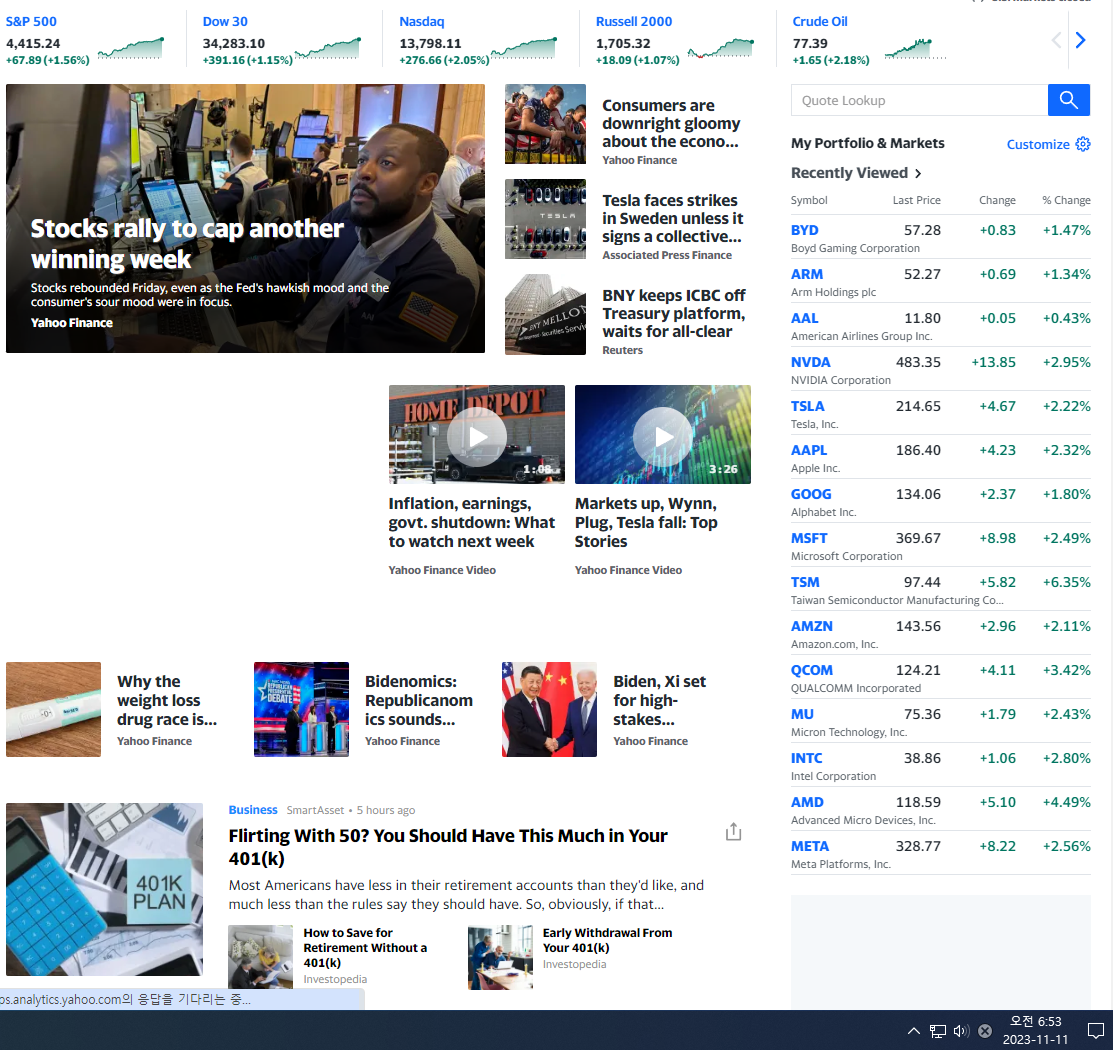
Task: Open the weight loss drug race story
Action: coord(167,700)
